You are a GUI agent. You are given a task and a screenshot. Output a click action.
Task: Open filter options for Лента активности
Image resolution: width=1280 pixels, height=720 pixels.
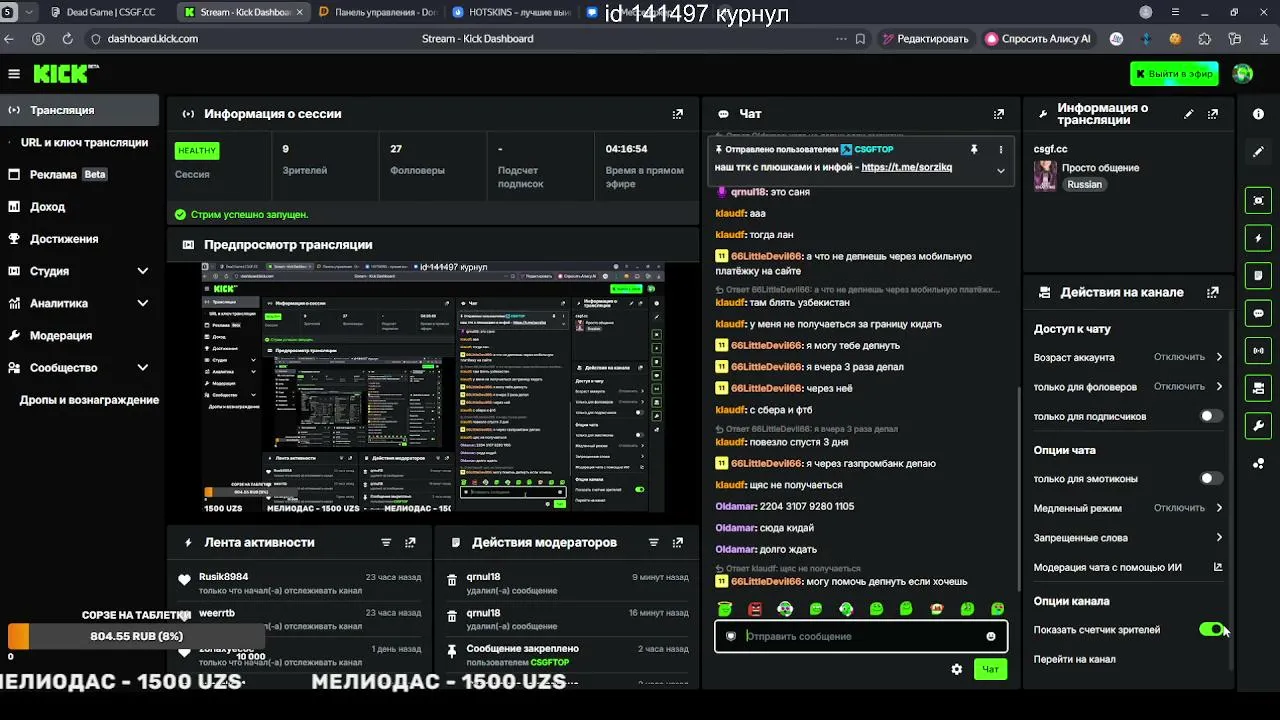386,542
